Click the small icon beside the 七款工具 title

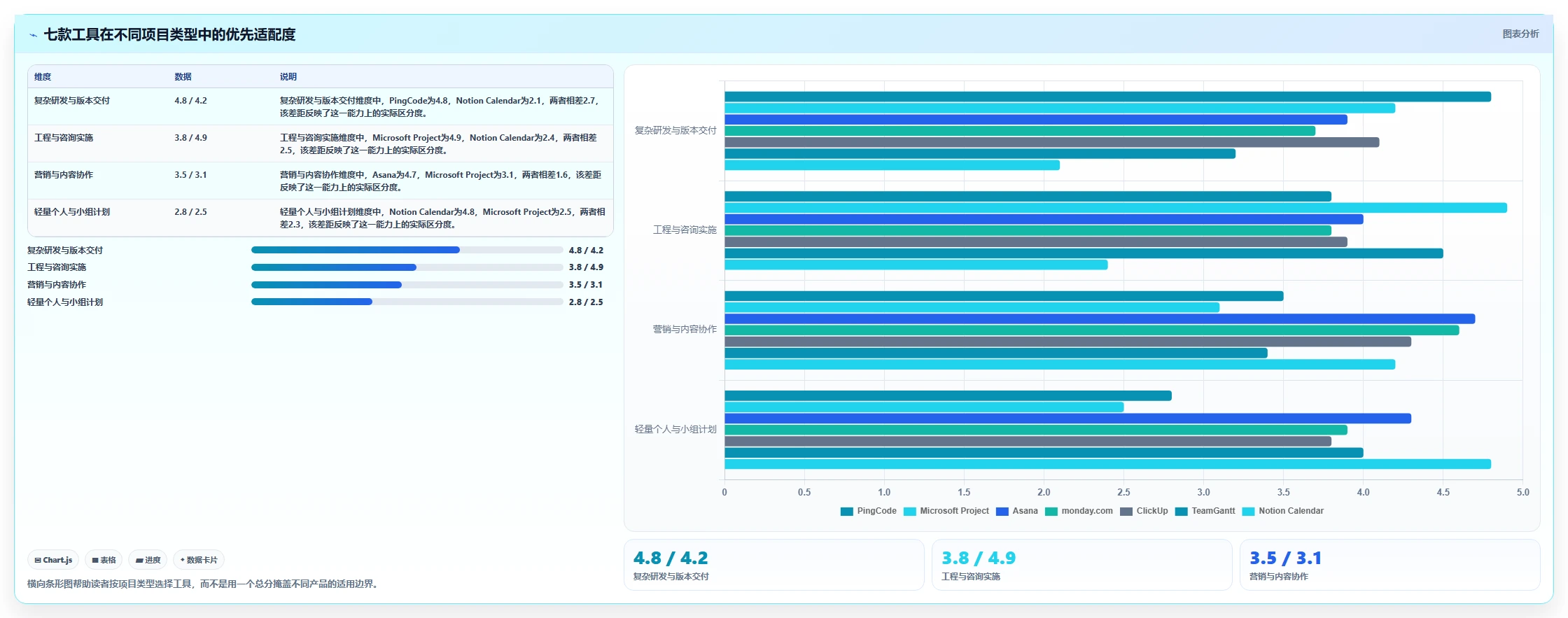pyautogui.click(x=33, y=35)
